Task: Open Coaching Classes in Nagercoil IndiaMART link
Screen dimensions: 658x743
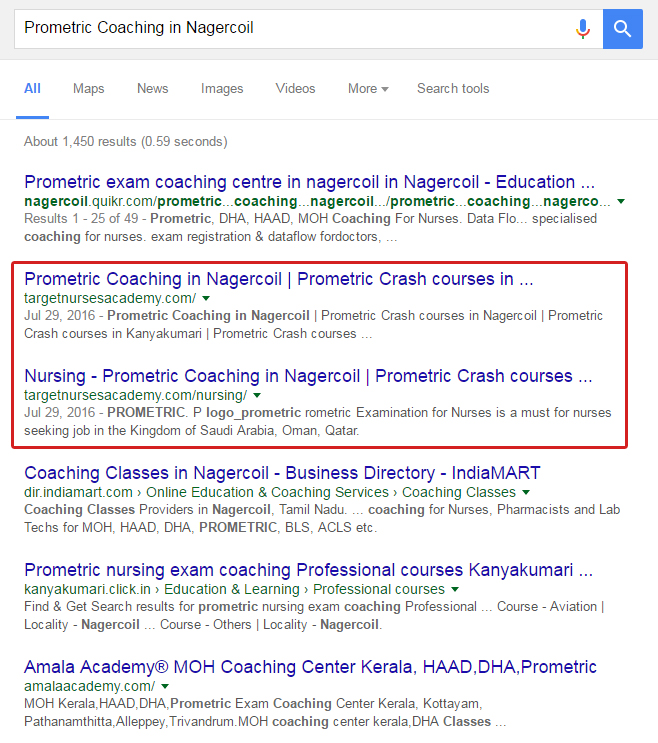Action: 282,473
